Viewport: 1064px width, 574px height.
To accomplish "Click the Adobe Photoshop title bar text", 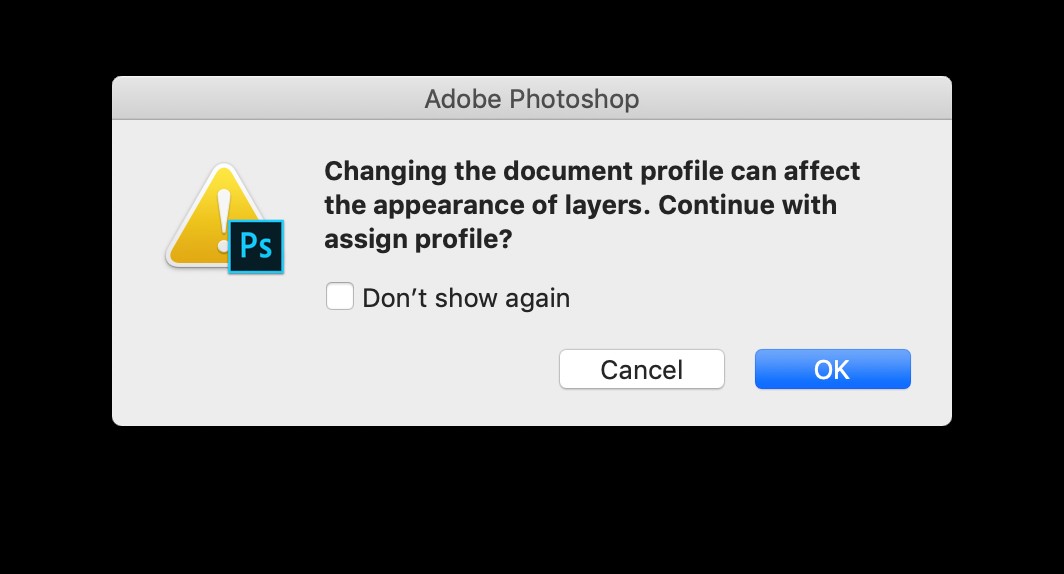I will (x=532, y=99).
